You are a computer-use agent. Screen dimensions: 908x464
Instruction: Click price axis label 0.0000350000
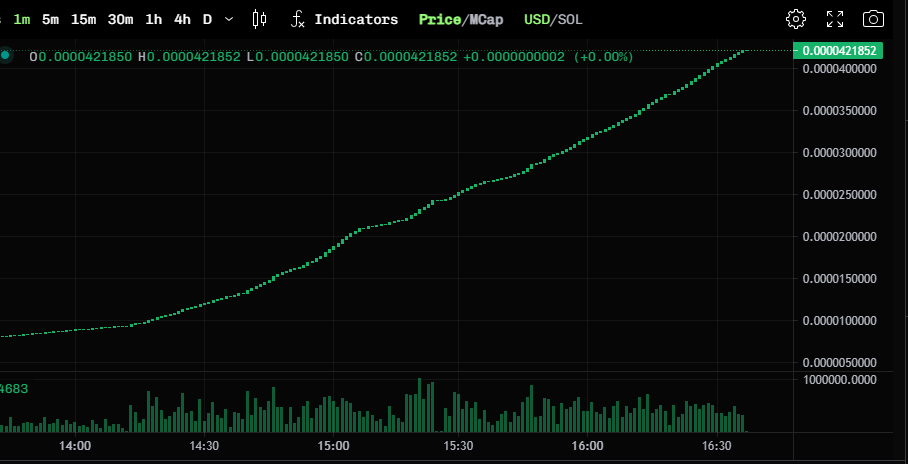point(839,111)
